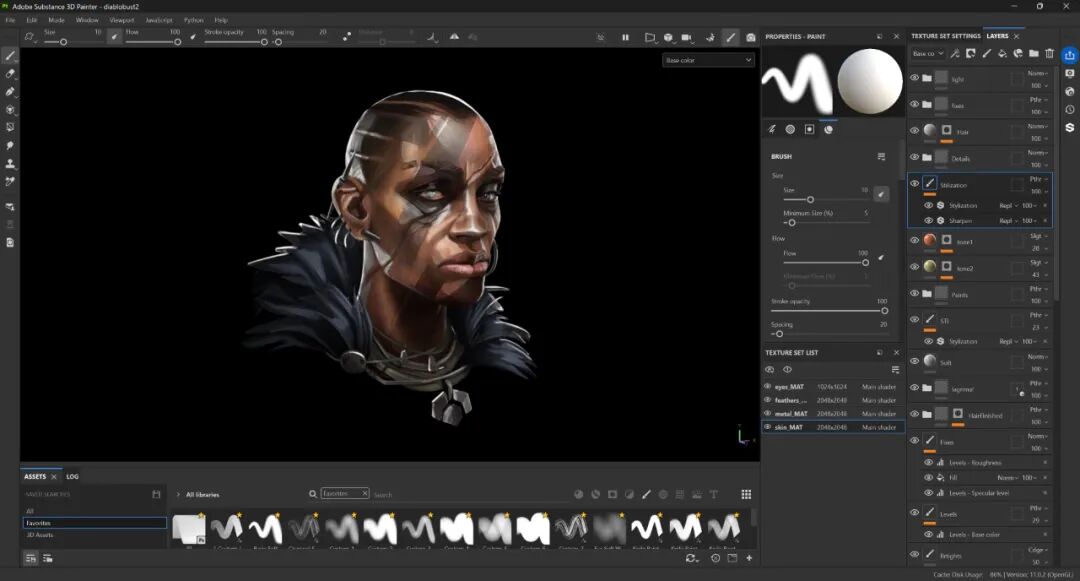Select the Clone stamp tool

pyautogui.click(x=10, y=164)
